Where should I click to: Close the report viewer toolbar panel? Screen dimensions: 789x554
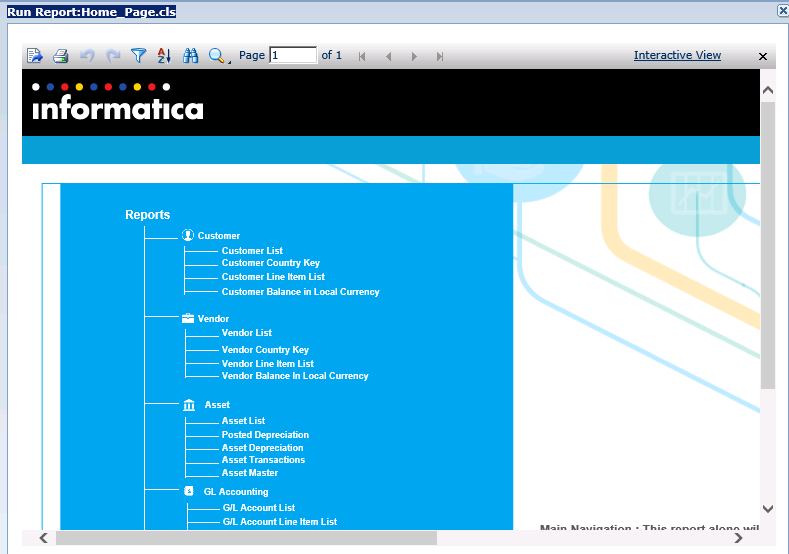763,57
